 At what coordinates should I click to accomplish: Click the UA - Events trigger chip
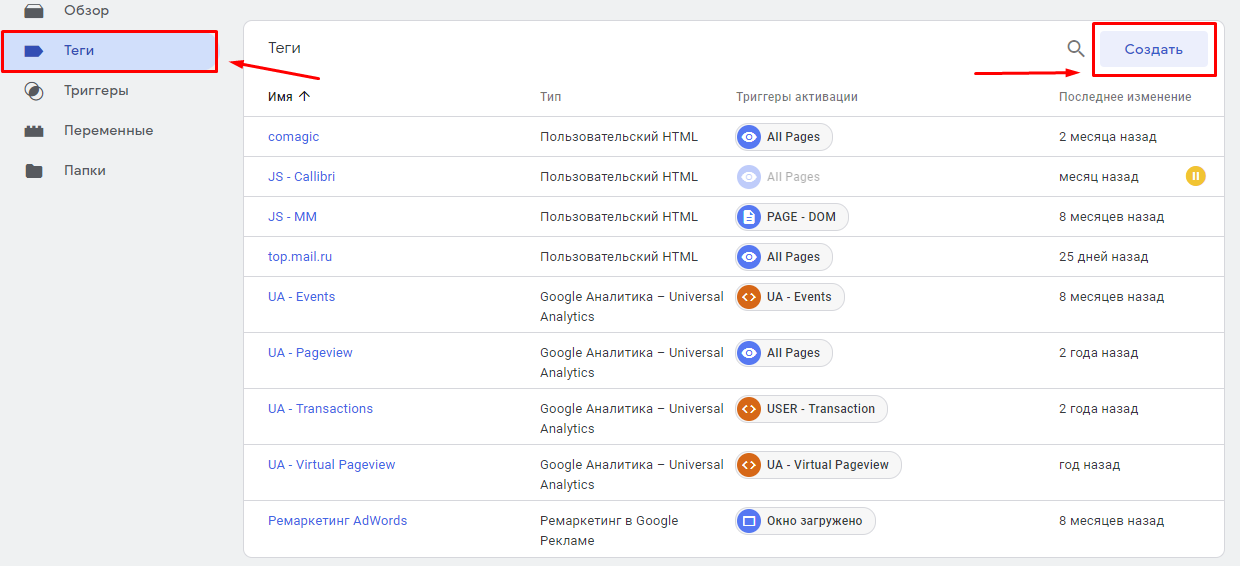790,297
